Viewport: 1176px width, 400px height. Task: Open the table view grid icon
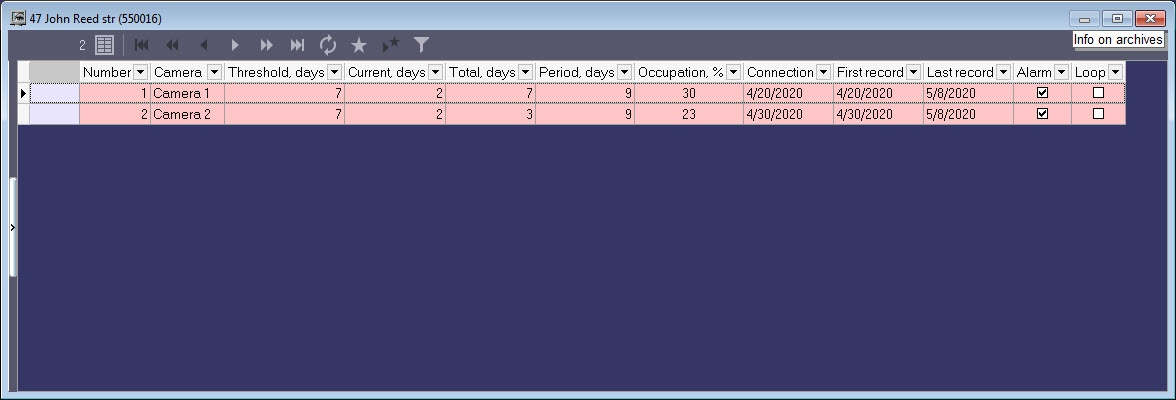pos(104,45)
